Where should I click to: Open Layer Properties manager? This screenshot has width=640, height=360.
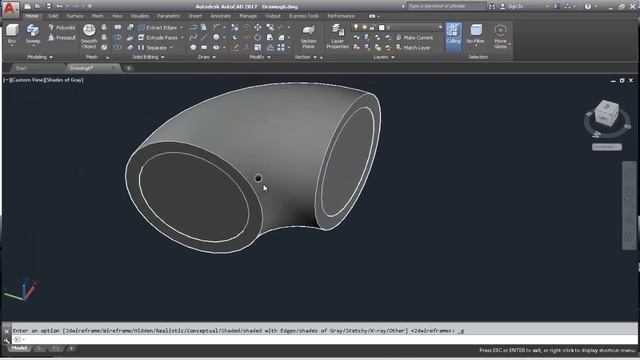click(337, 36)
